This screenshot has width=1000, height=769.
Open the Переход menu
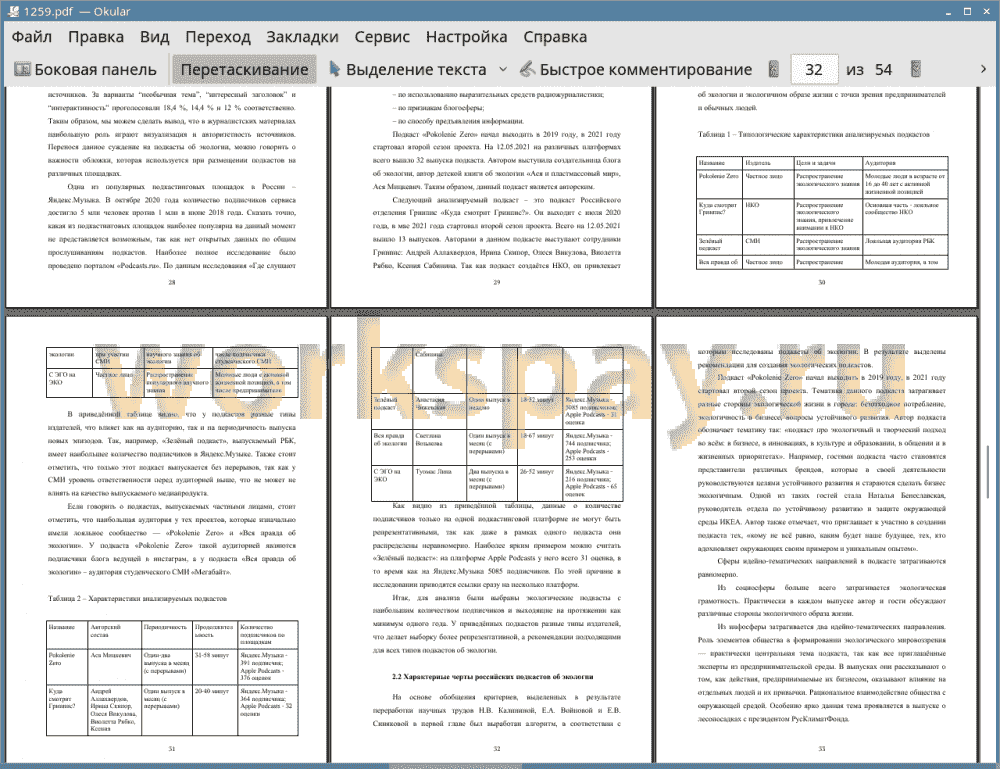pyautogui.click(x=218, y=37)
